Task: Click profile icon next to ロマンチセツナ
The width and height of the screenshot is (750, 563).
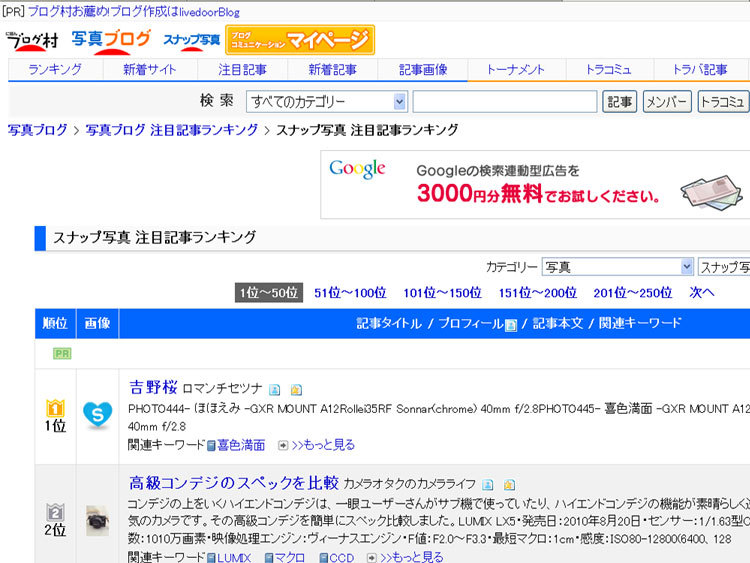Action: click(274, 390)
